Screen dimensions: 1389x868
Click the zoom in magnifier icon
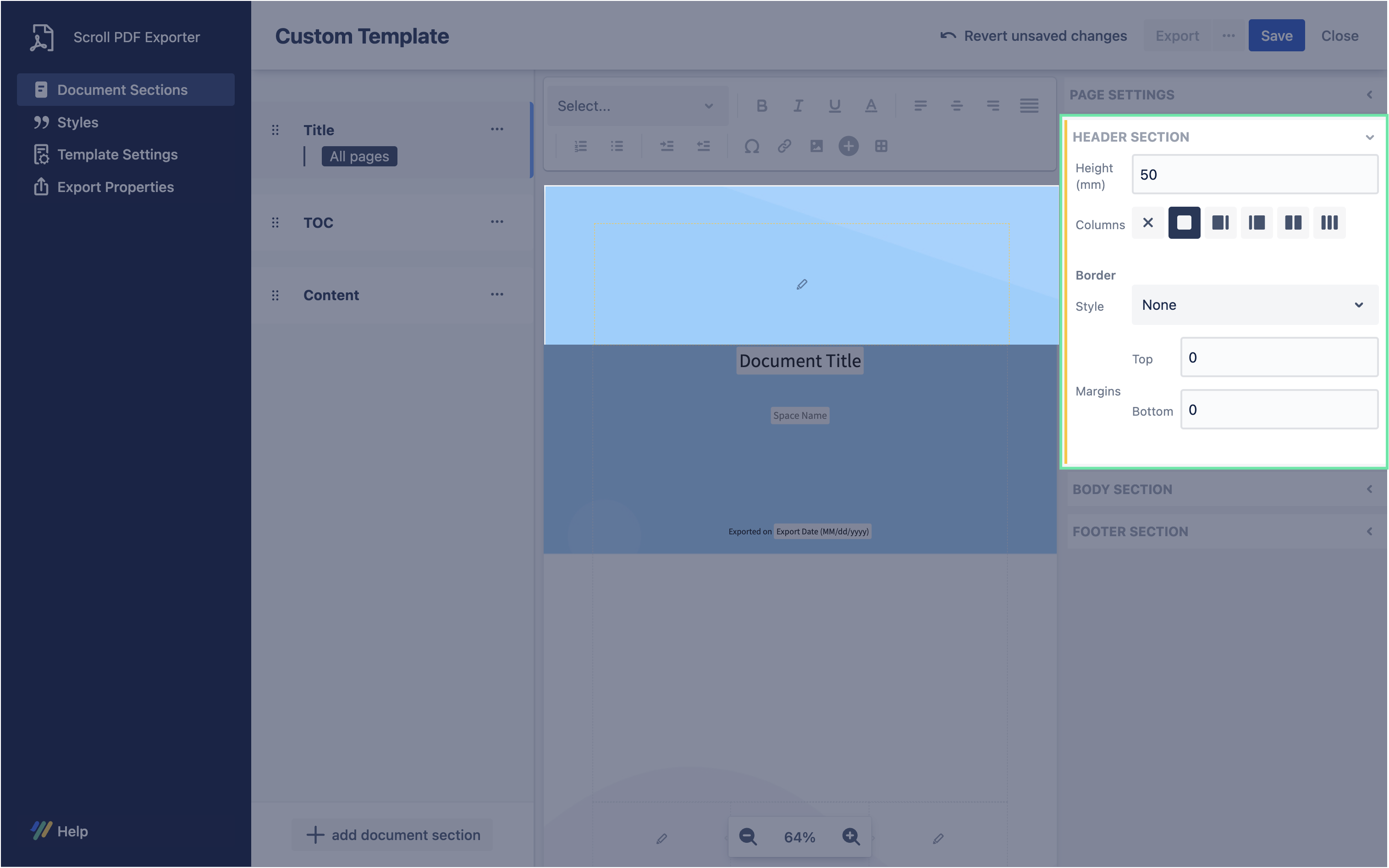(850, 836)
